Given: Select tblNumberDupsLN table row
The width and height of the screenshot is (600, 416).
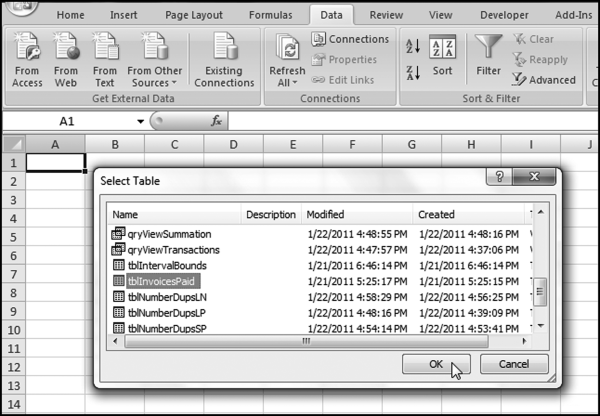Looking at the screenshot, I should (167, 297).
